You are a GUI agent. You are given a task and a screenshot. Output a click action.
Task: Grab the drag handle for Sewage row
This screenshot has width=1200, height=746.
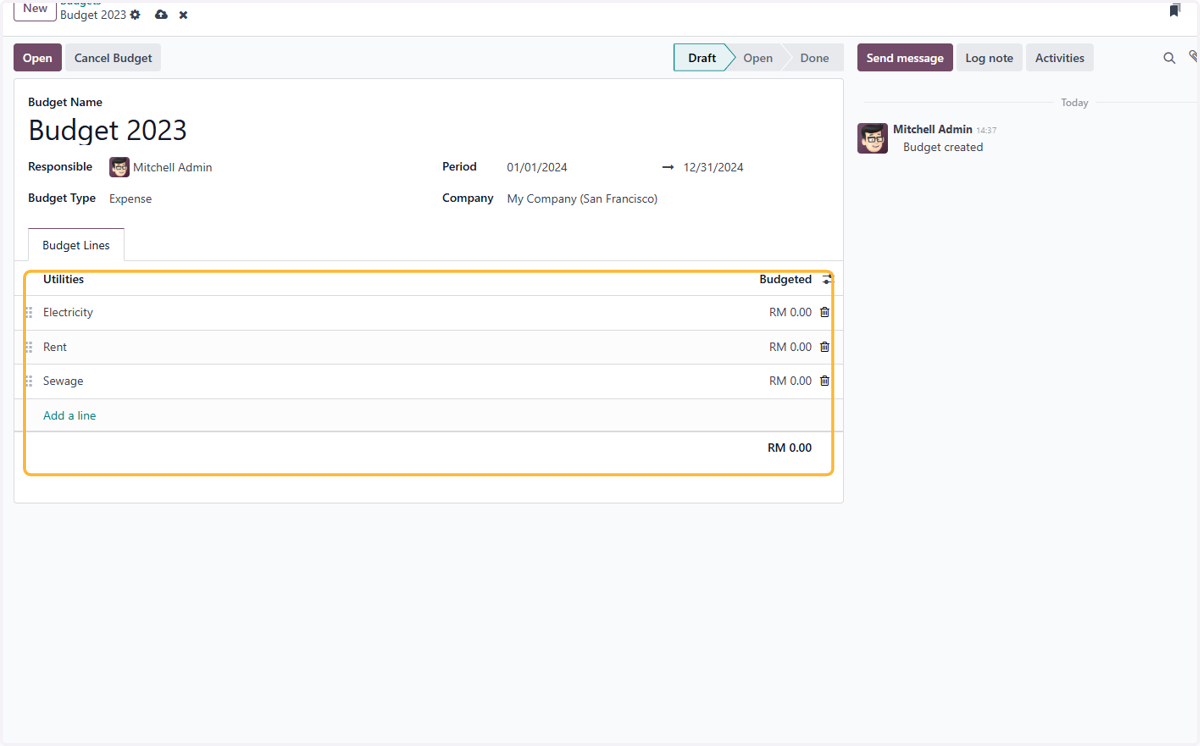[x=29, y=381]
